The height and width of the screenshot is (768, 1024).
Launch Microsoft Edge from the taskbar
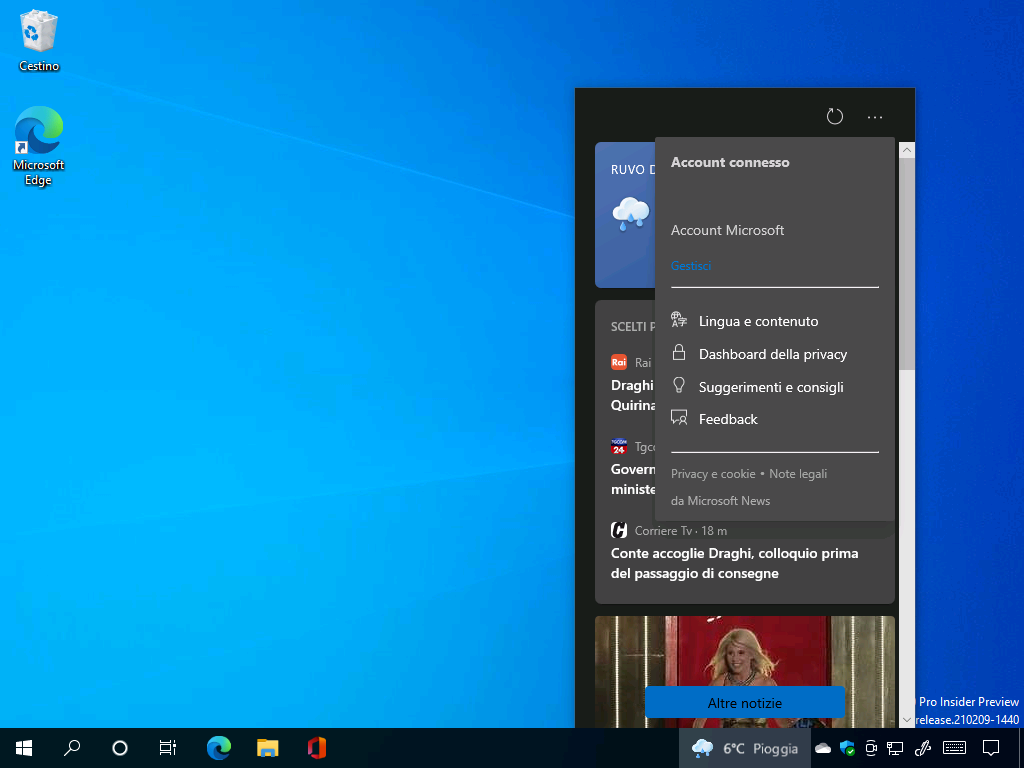[x=218, y=748]
